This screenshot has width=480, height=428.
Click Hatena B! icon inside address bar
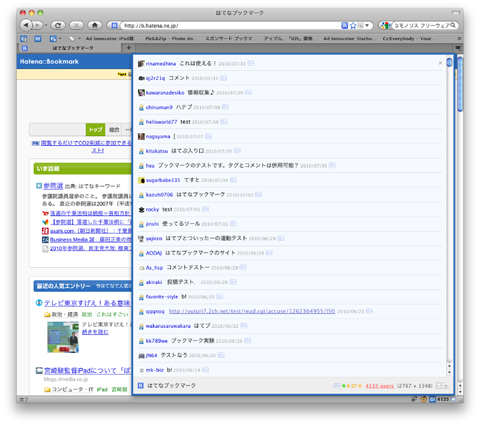(345, 25)
